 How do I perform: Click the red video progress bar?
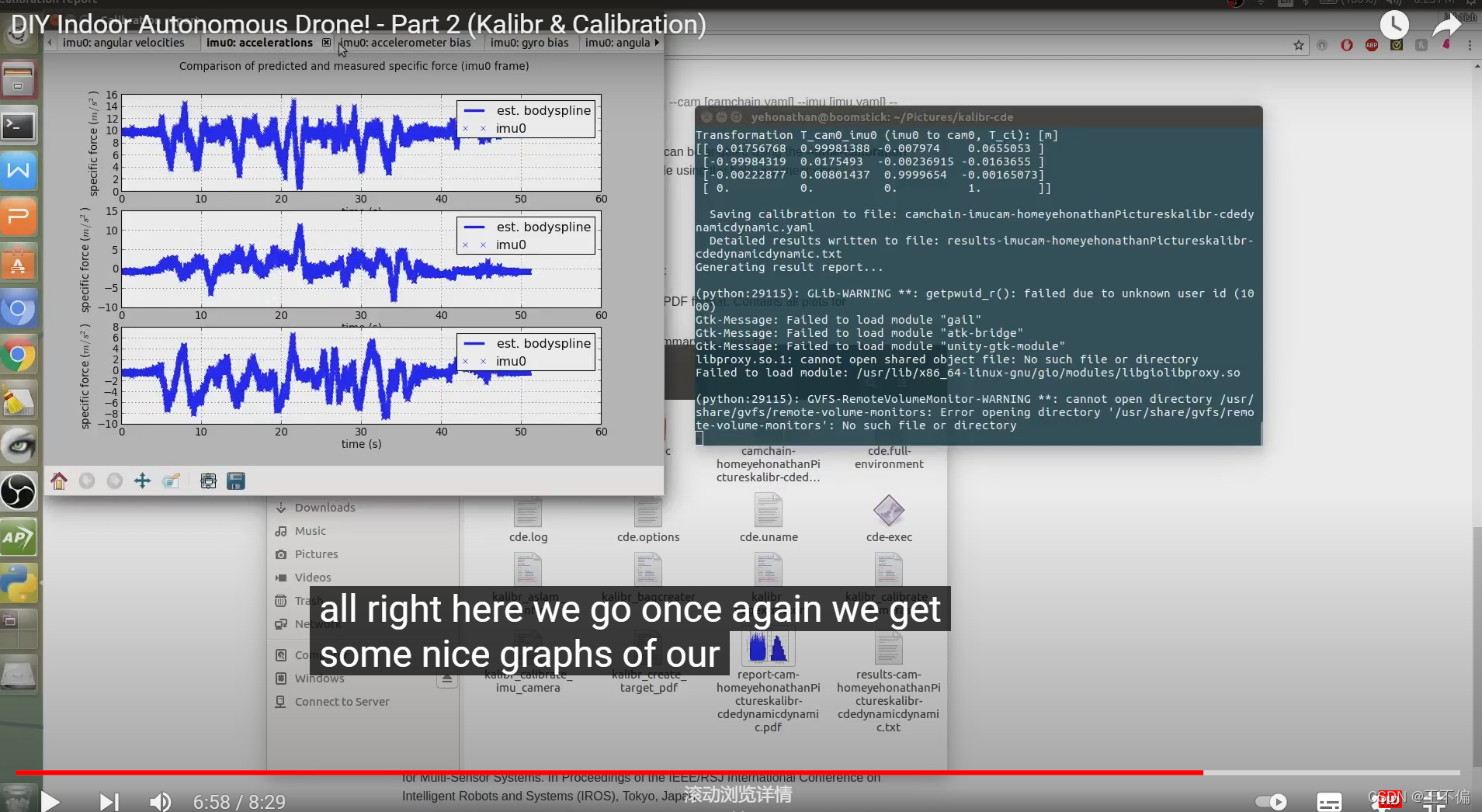click(x=609, y=772)
